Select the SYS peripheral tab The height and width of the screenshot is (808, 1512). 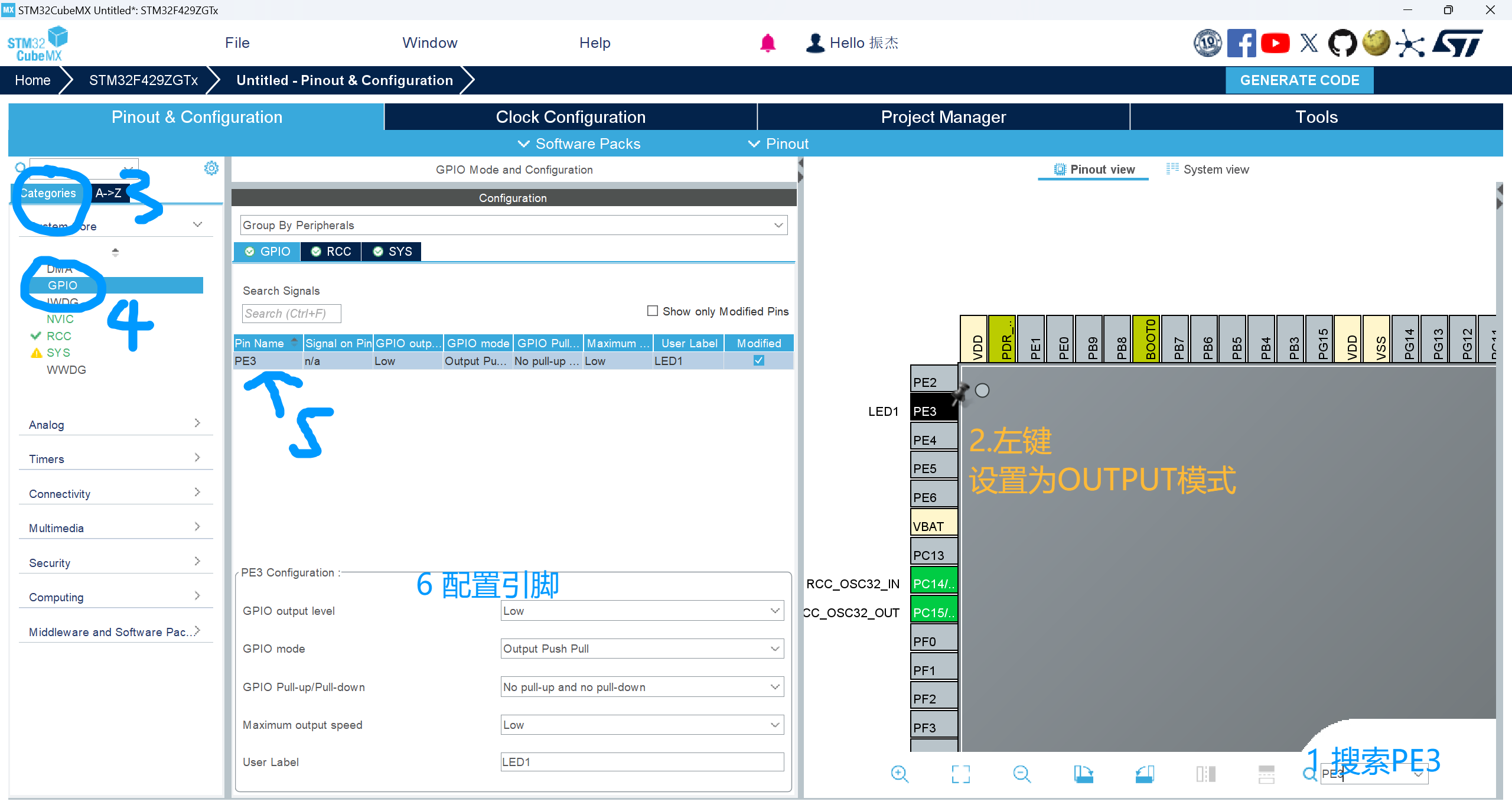392,252
